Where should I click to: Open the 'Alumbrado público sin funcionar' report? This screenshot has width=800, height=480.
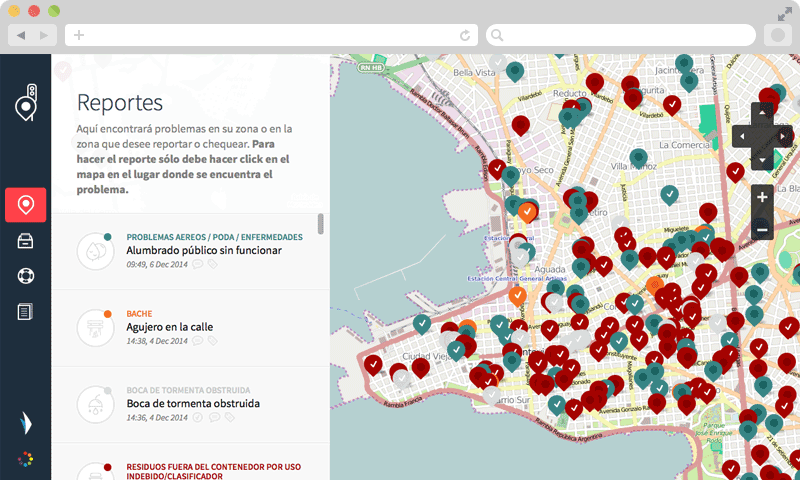[x=204, y=250]
